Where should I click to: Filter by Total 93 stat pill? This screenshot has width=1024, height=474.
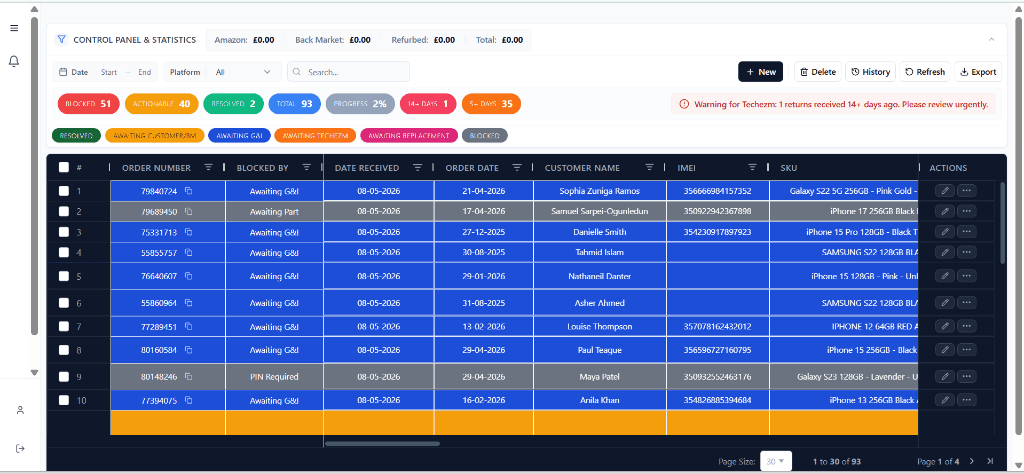295,104
